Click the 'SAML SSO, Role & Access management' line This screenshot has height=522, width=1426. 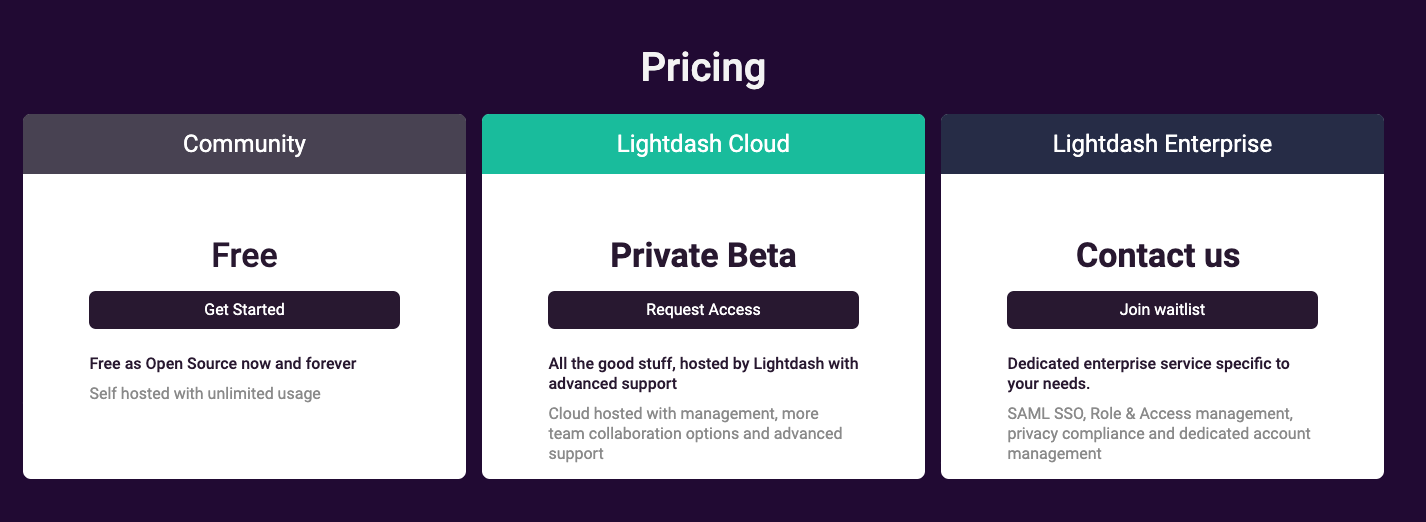coord(1150,414)
